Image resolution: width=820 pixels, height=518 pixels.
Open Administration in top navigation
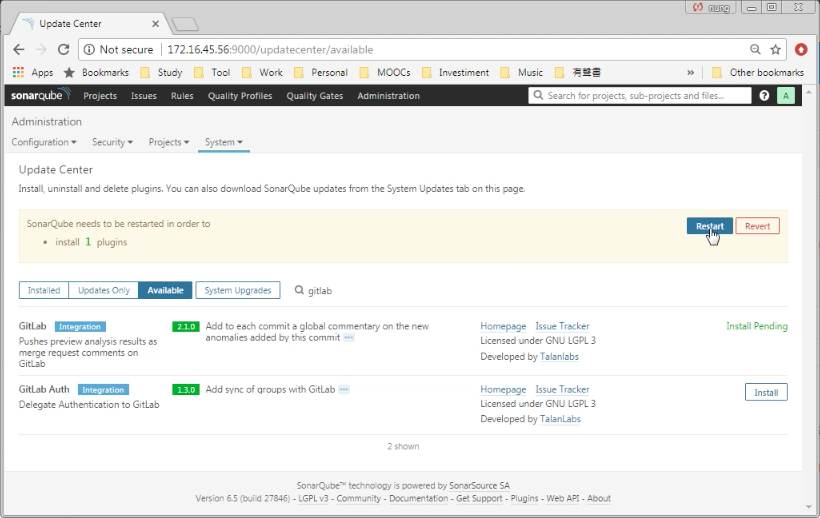389,96
